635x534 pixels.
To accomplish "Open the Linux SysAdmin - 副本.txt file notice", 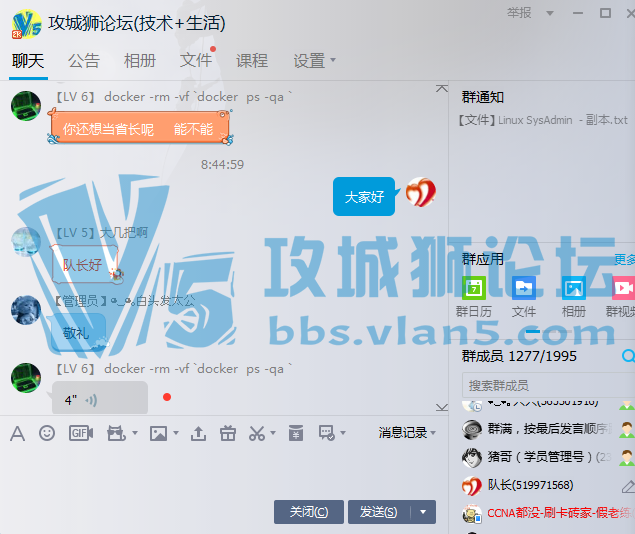I will (x=543, y=120).
